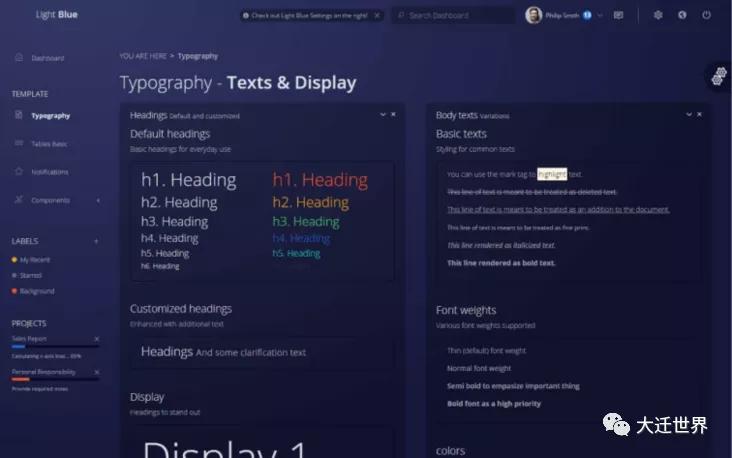Click the globe icon in top bar
Screen dimensions: 732x458
click(x=682, y=15)
